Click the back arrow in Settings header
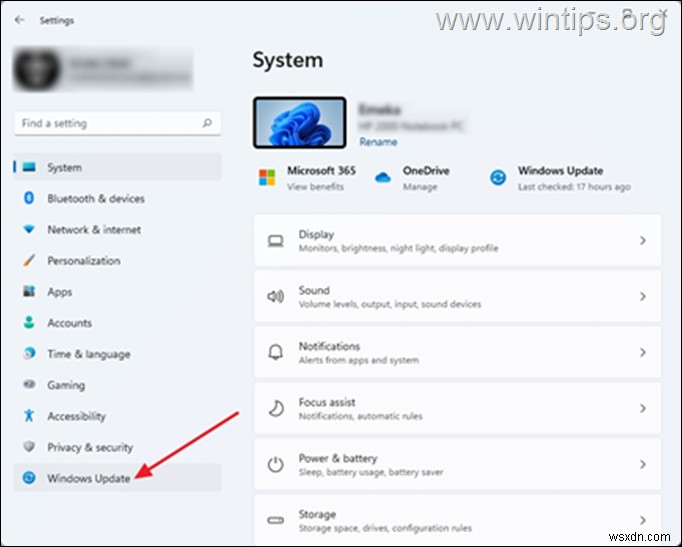Viewport: 682px width, 547px height. [x=19, y=20]
